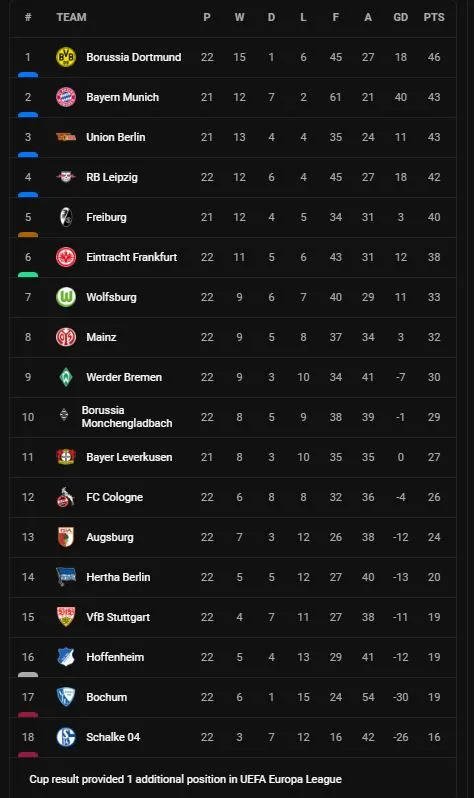The height and width of the screenshot is (798, 474).
Task: Click the RB Leipzig crest
Action: pos(66,177)
